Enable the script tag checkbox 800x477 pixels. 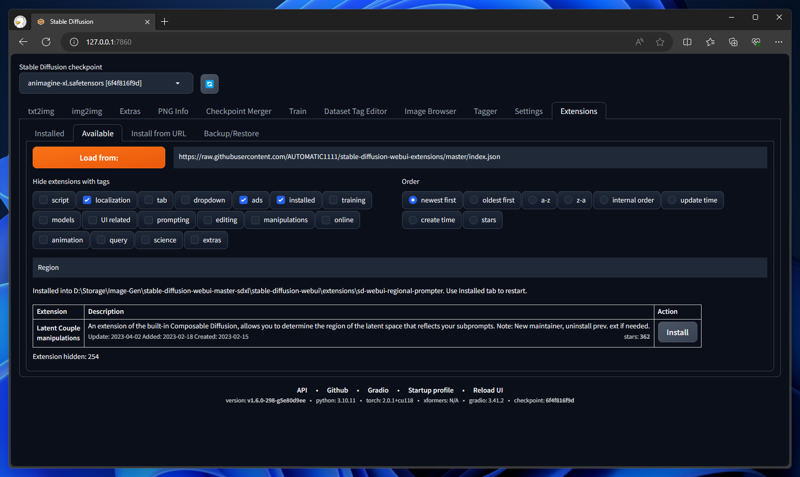click(43, 200)
